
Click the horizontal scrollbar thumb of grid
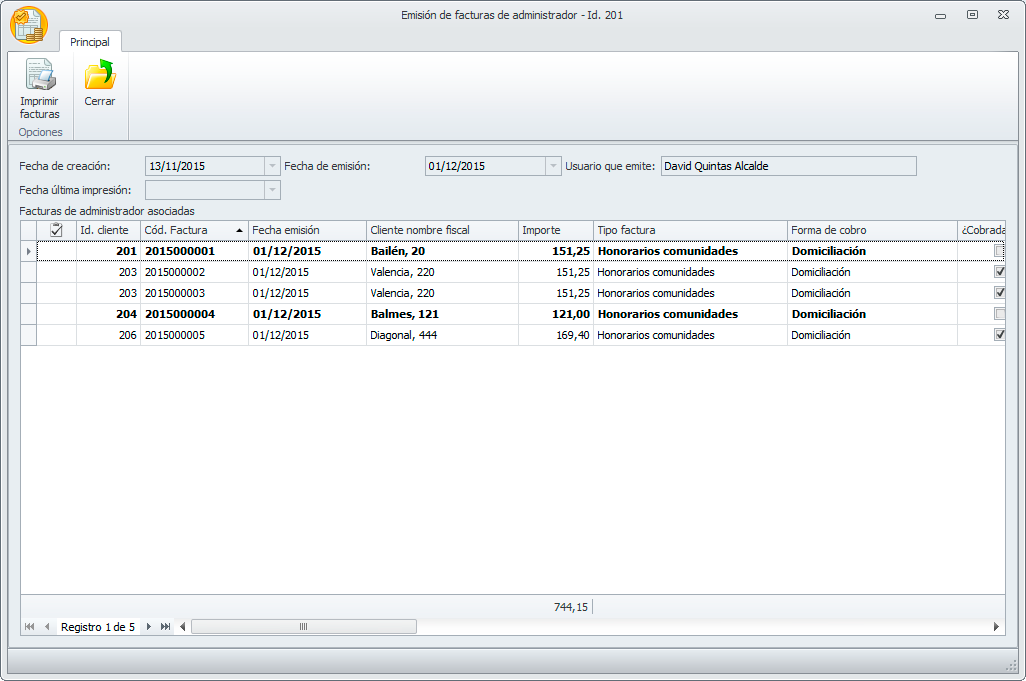tap(303, 627)
